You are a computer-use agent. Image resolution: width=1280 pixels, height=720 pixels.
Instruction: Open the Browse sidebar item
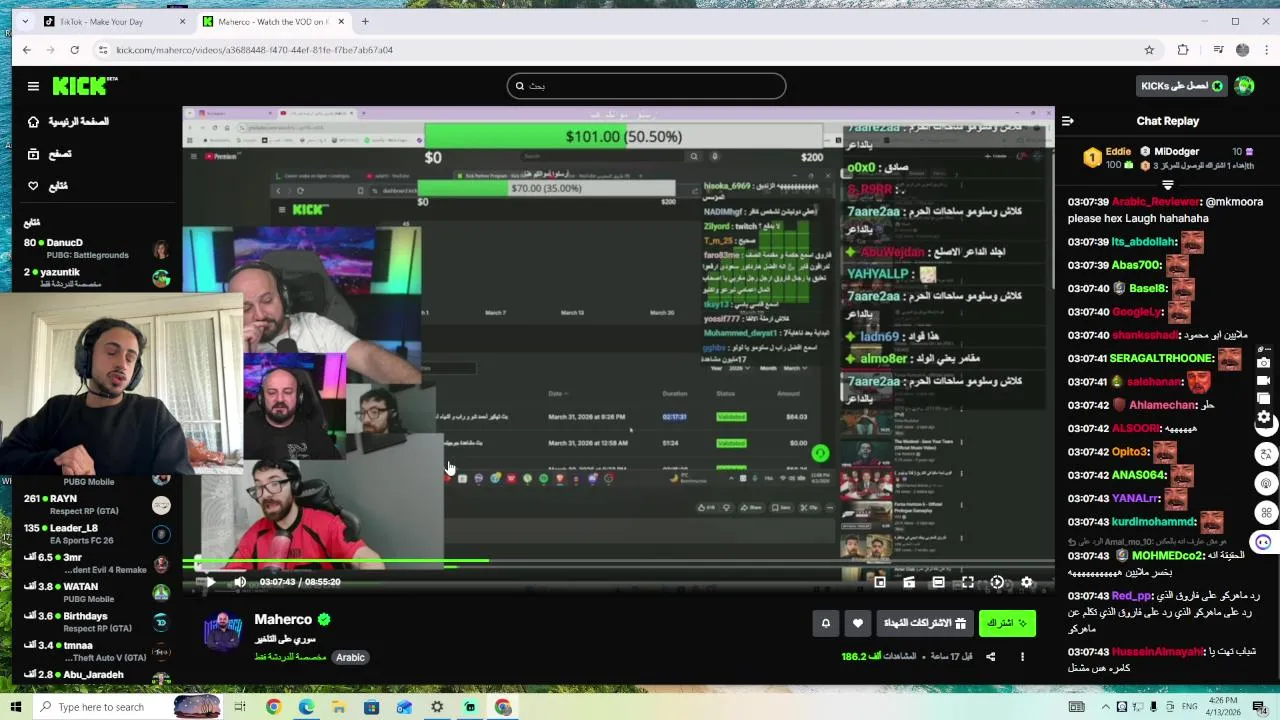tap(49, 154)
